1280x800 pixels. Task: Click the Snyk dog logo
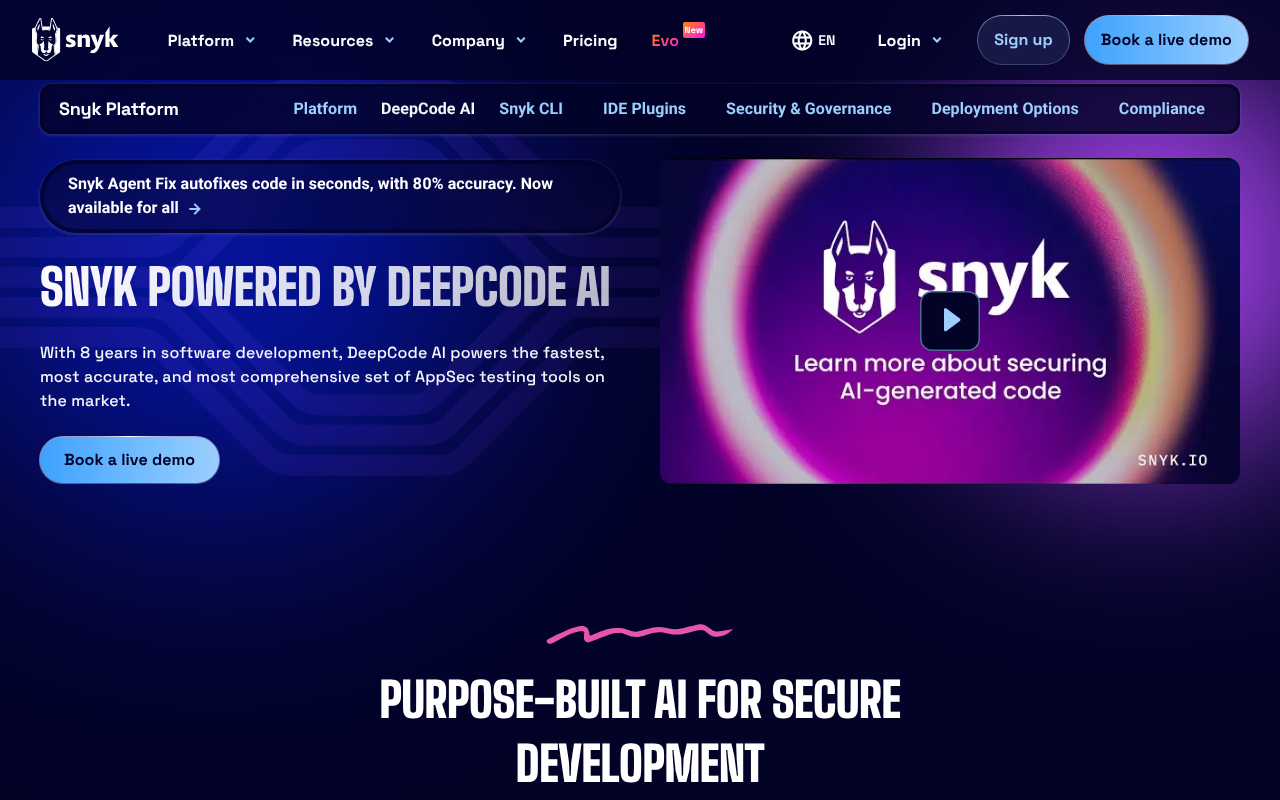click(46, 40)
